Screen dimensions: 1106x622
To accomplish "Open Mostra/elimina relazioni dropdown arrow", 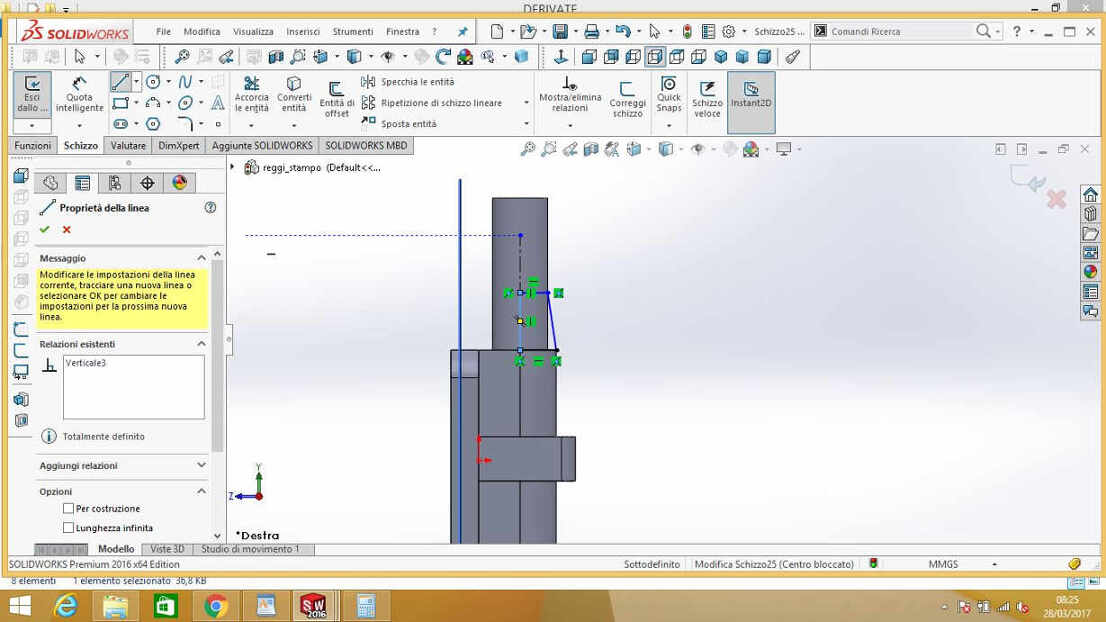I will (x=570, y=126).
